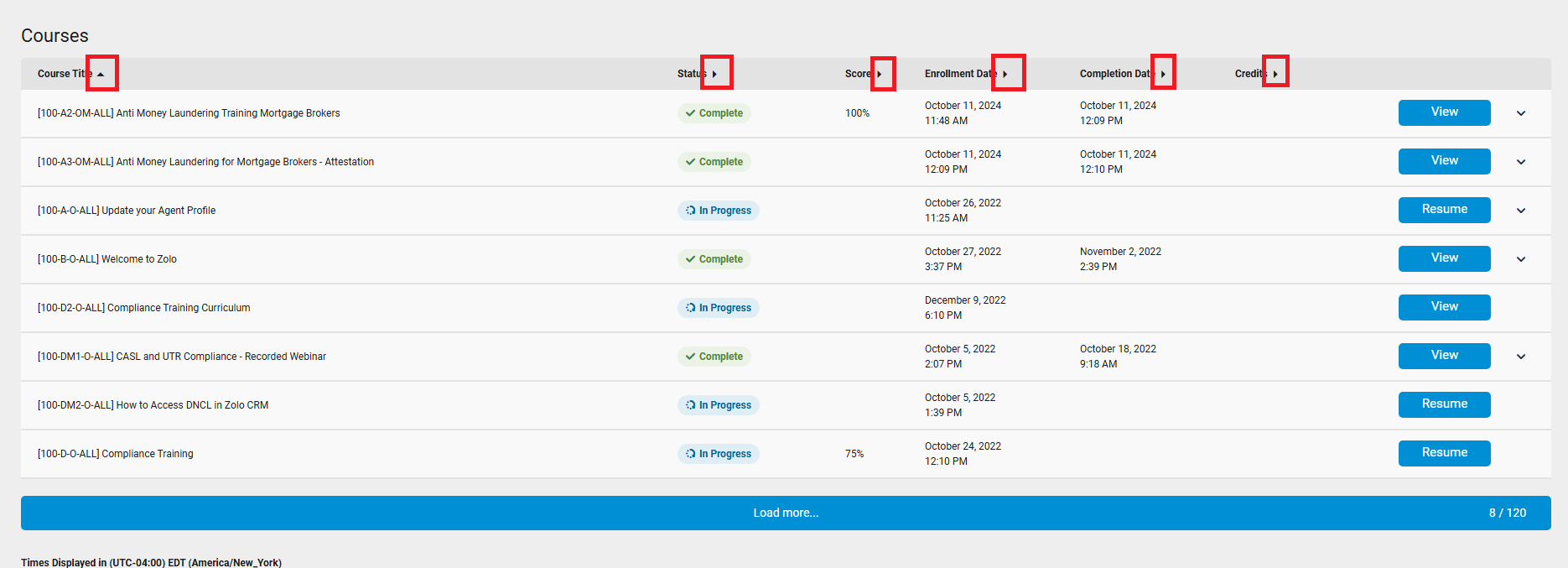Click the Credits column header text
The width and height of the screenshot is (1568, 568).
coord(1251,74)
